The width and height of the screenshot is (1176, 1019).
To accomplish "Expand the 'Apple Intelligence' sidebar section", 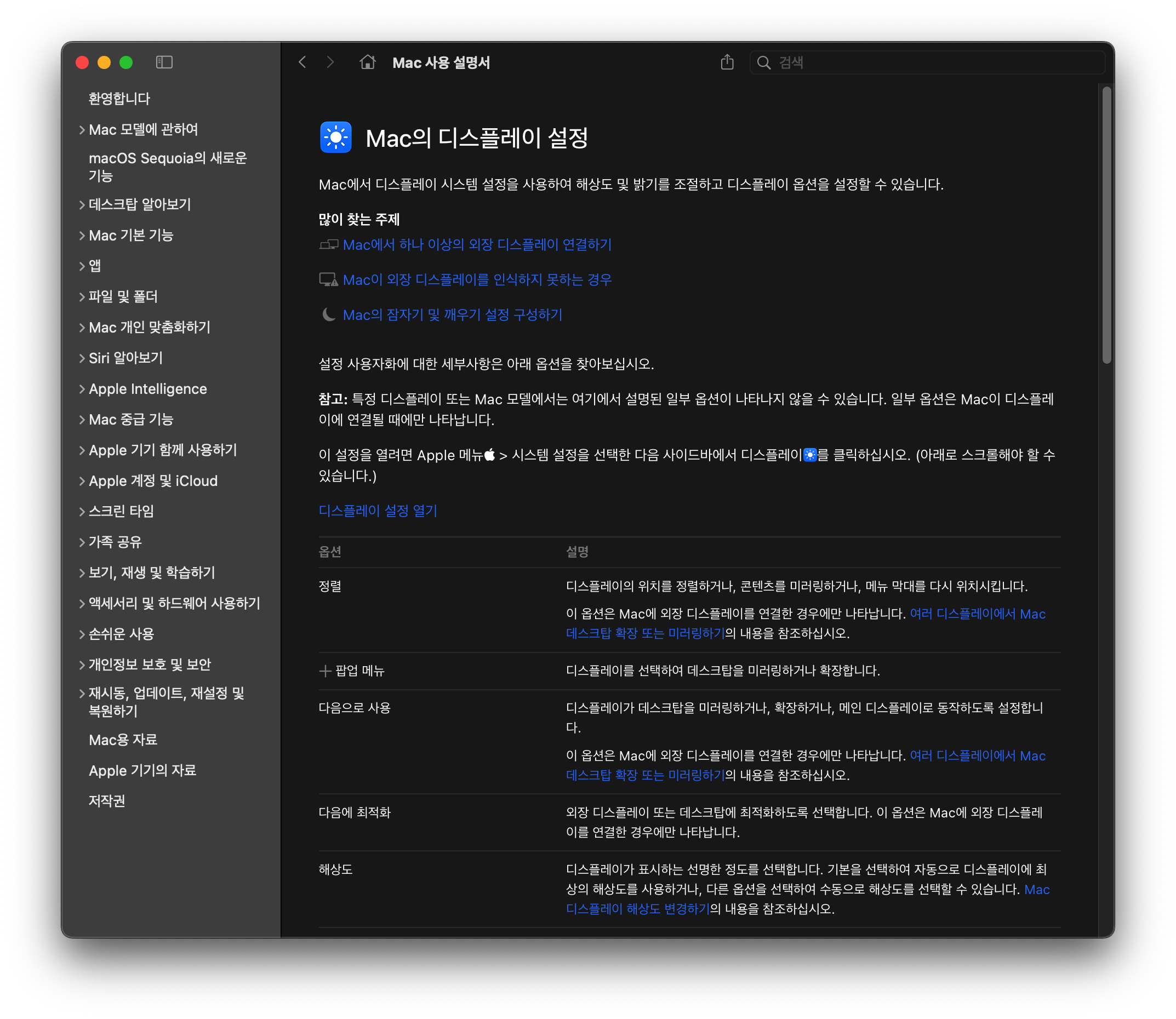I will tap(82, 389).
